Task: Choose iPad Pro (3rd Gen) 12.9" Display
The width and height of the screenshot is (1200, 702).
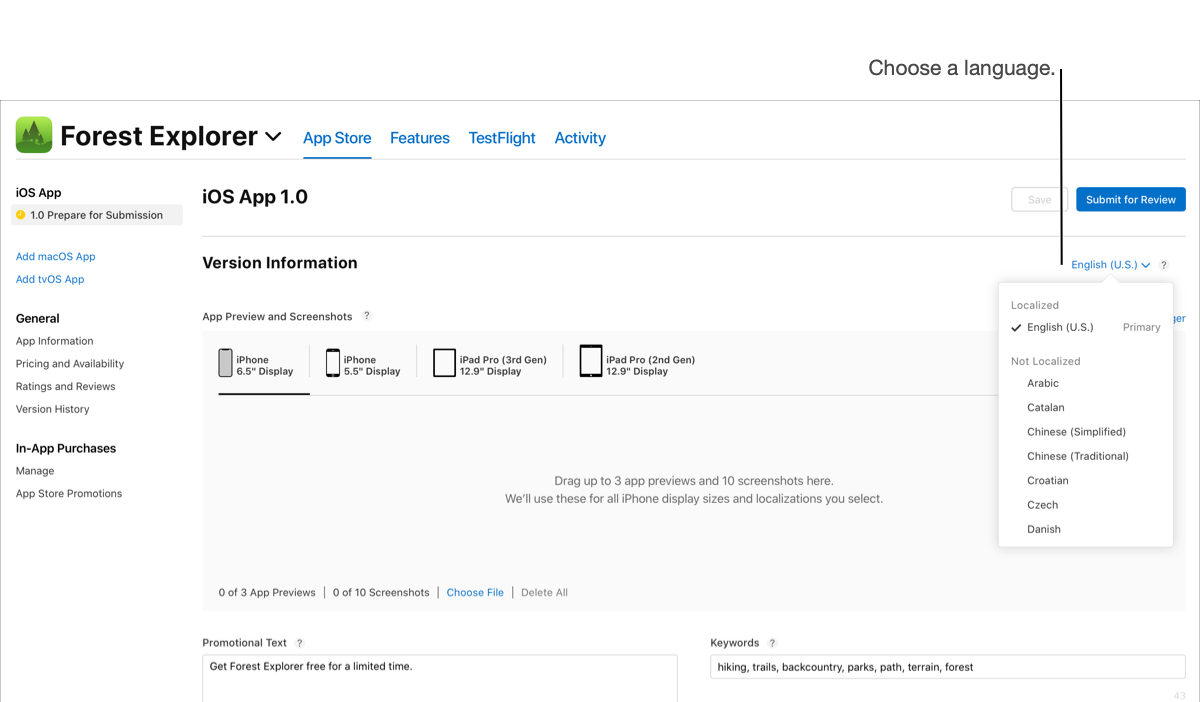Action: (444, 364)
